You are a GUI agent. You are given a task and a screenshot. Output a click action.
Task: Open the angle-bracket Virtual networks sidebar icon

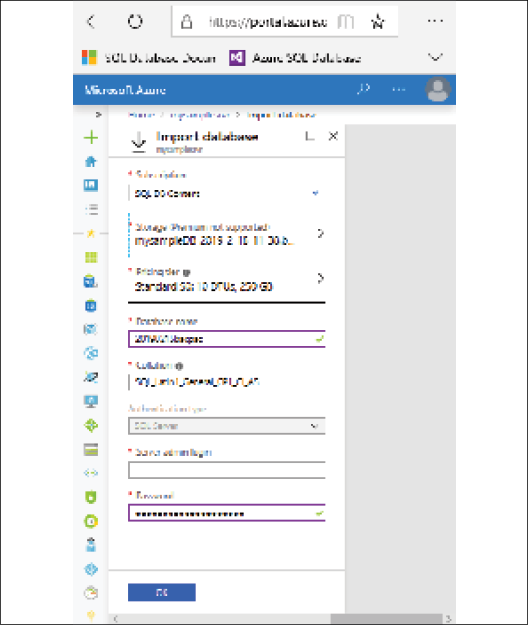pyautogui.click(x=91, y=473)
